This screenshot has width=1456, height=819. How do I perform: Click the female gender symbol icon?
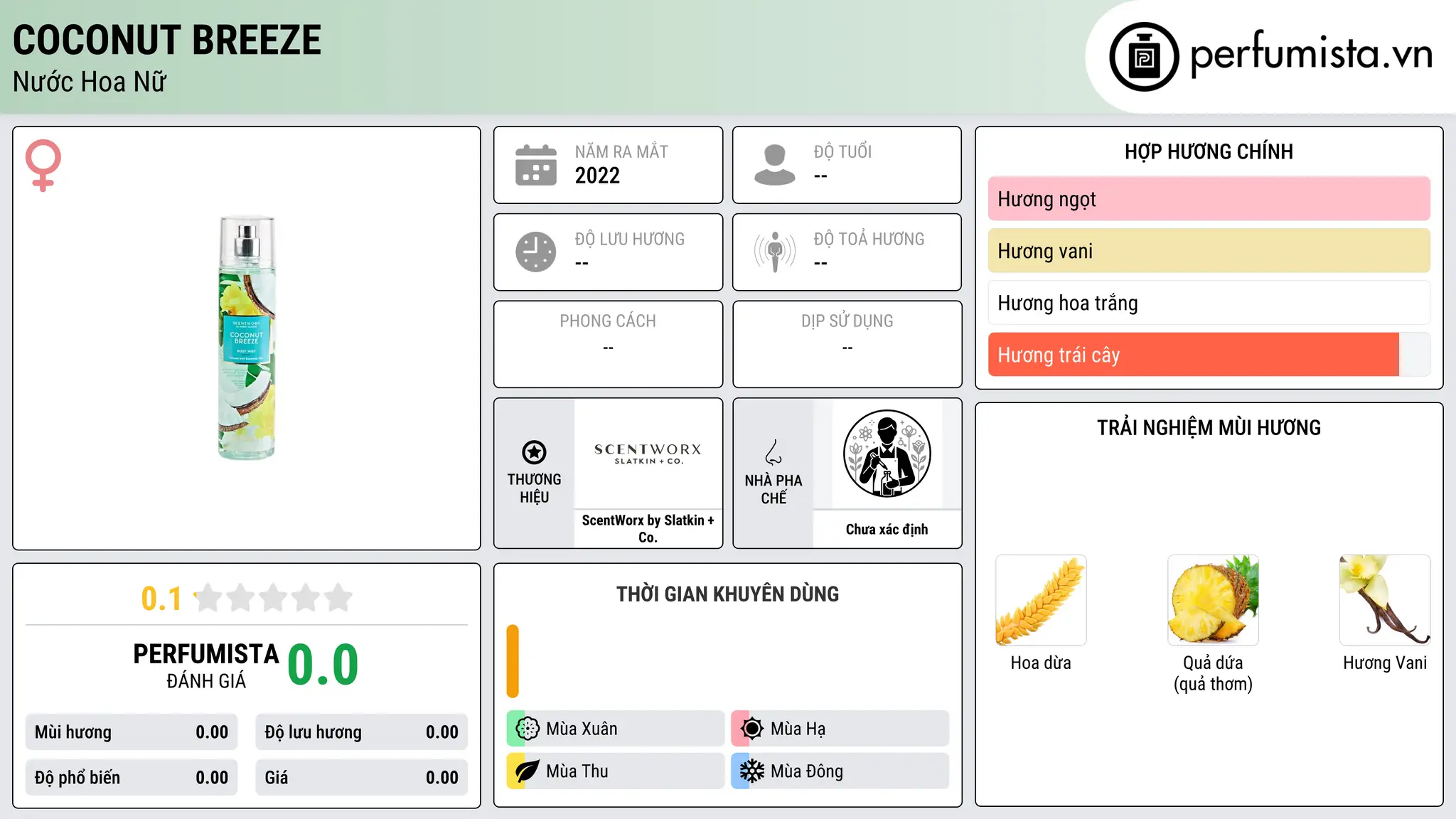point(43,165)
